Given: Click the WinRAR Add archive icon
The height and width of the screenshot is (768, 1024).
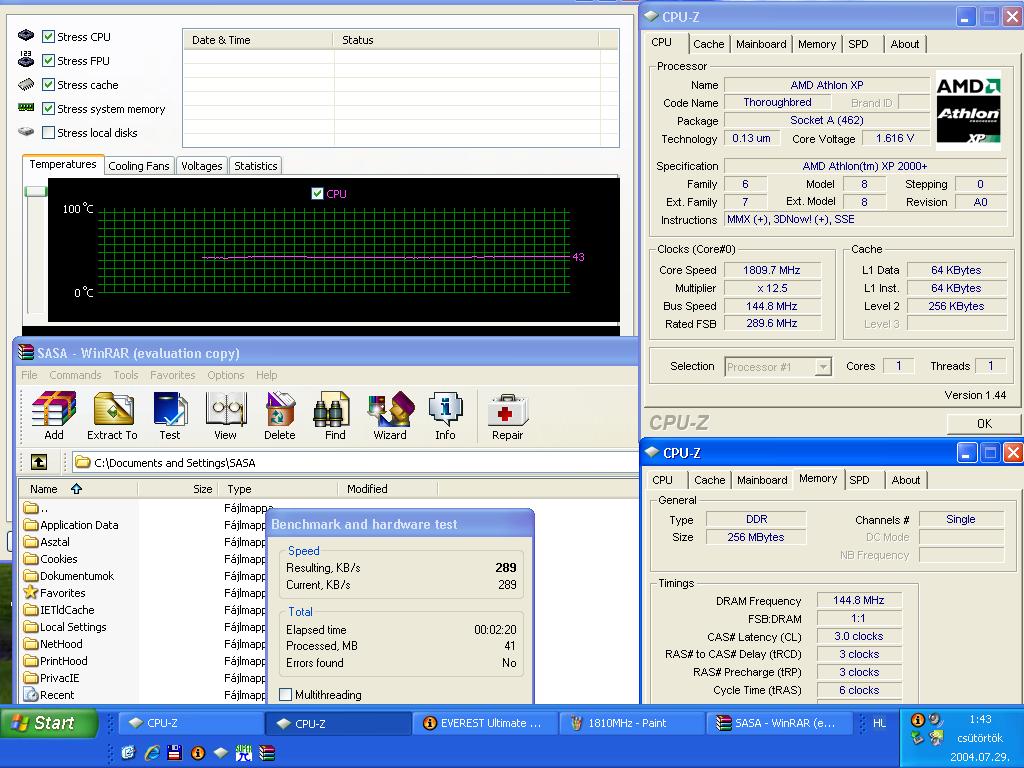Looking at the screenshot, I should coord(54,415).
